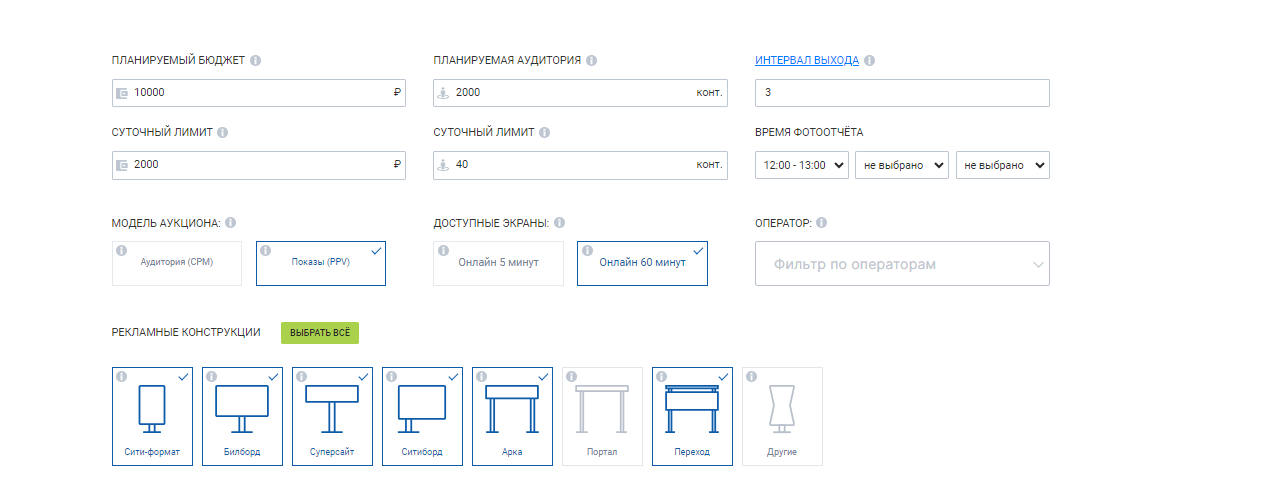The width and height of the screenshot is (1269, 498).
Task: Toggle the Сити-формат construction type
Action: [152, 416]
